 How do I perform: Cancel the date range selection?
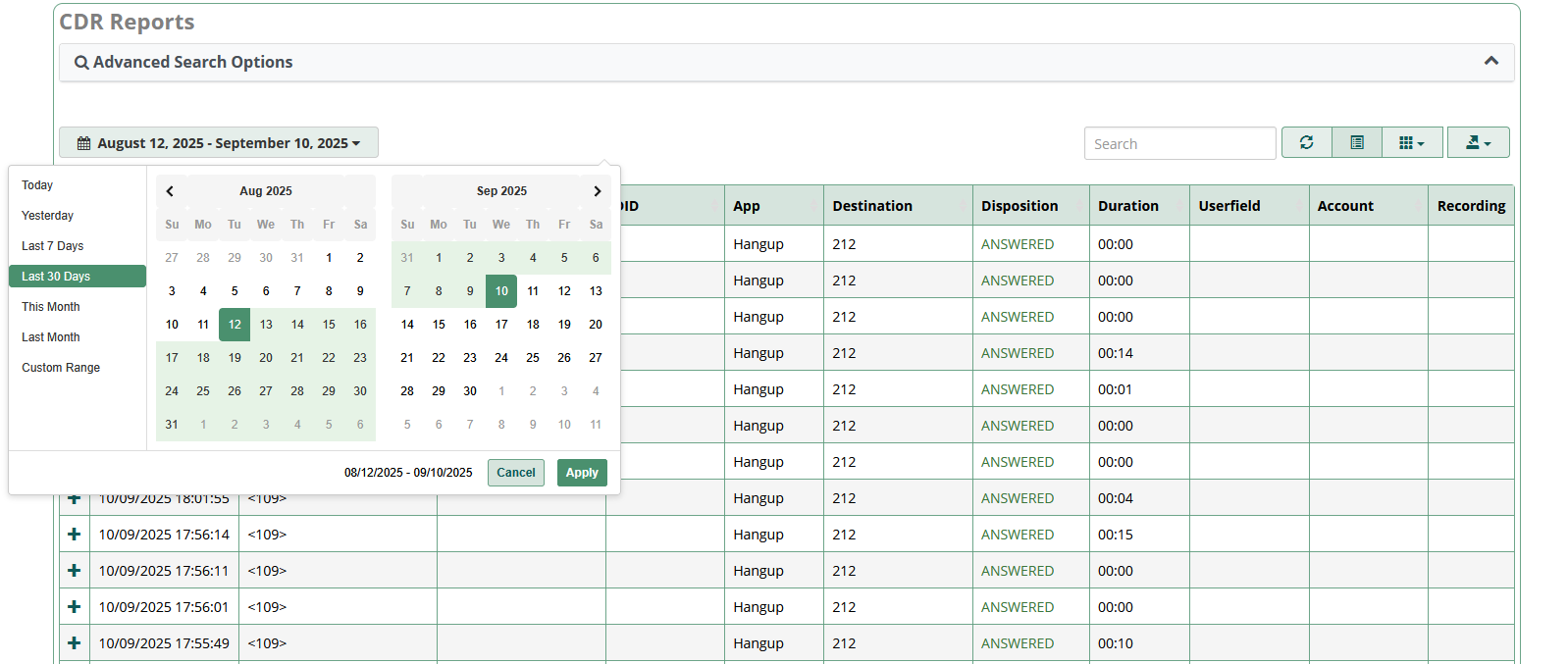(515, 473)
